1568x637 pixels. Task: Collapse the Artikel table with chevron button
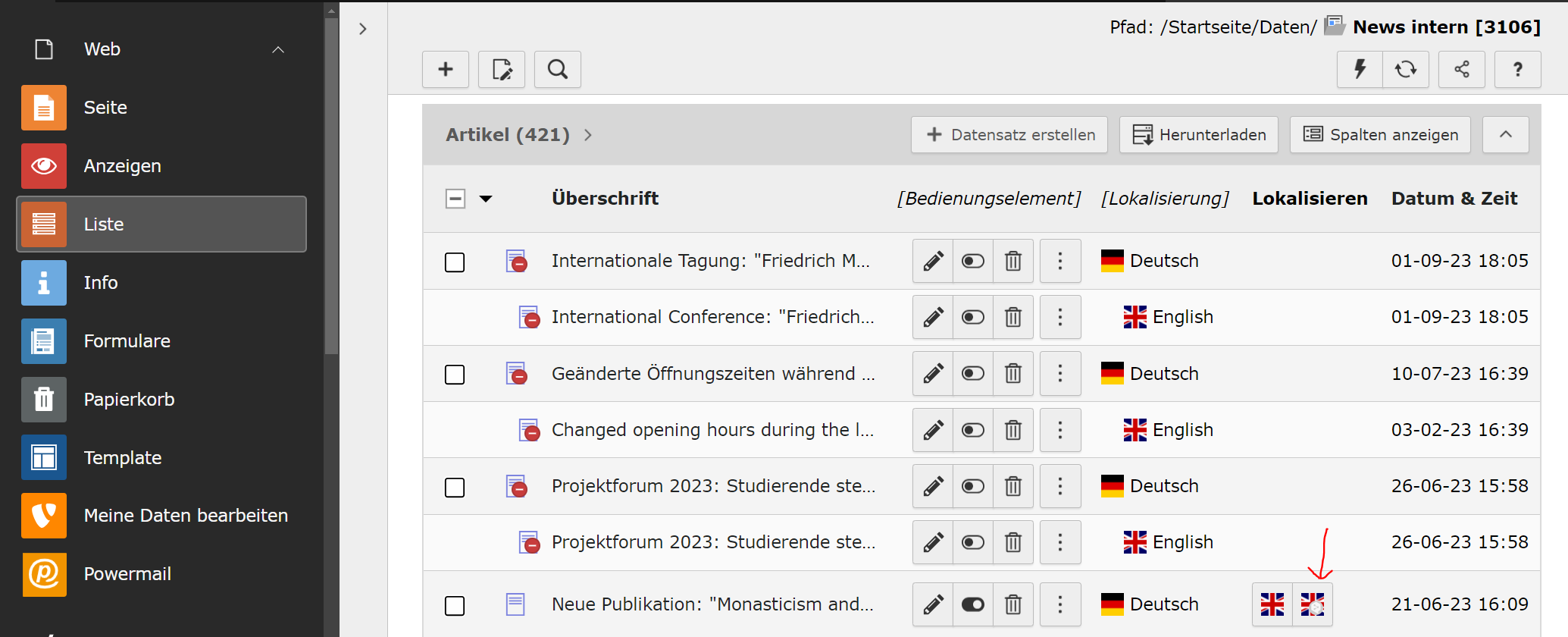tap(1505, 135)
